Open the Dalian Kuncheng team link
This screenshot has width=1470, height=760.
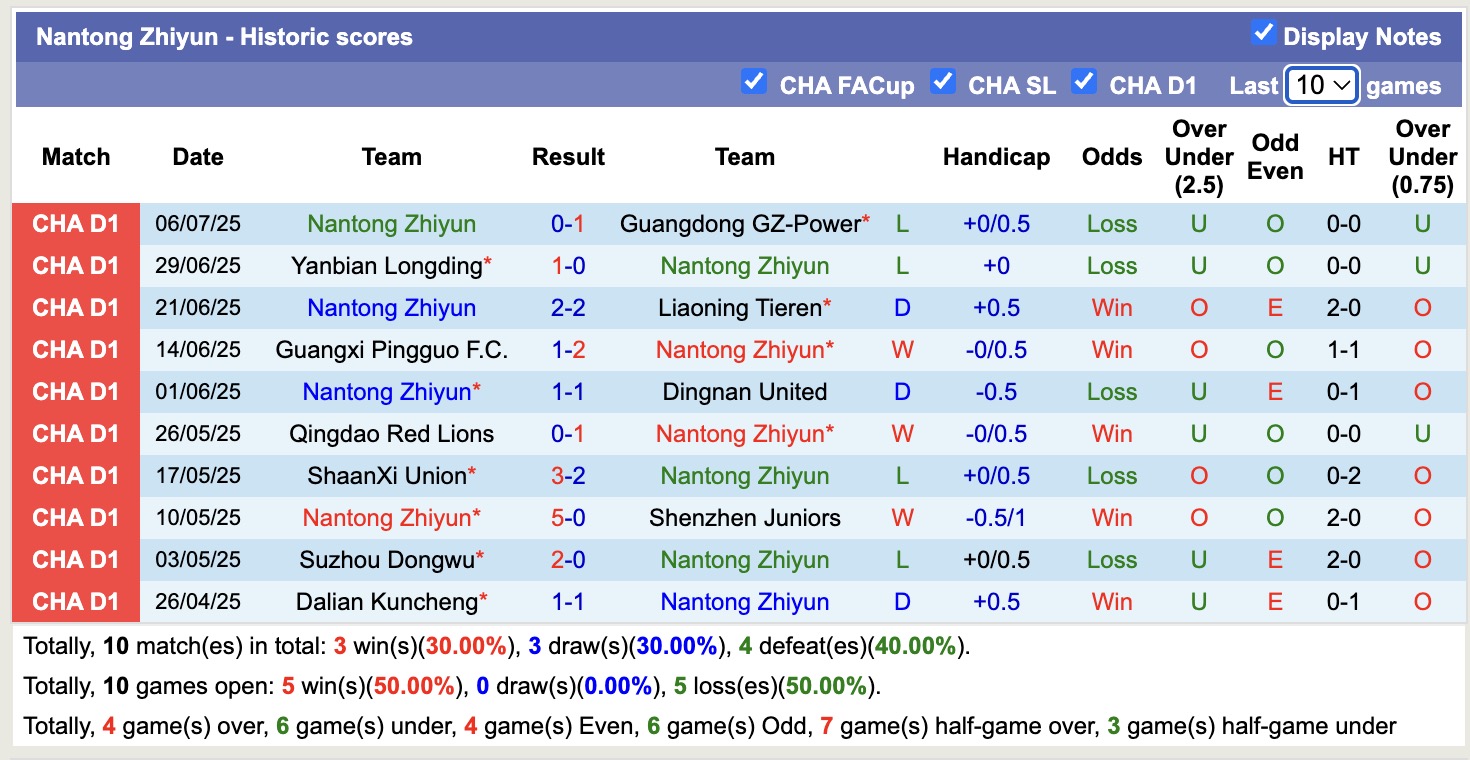385,601
